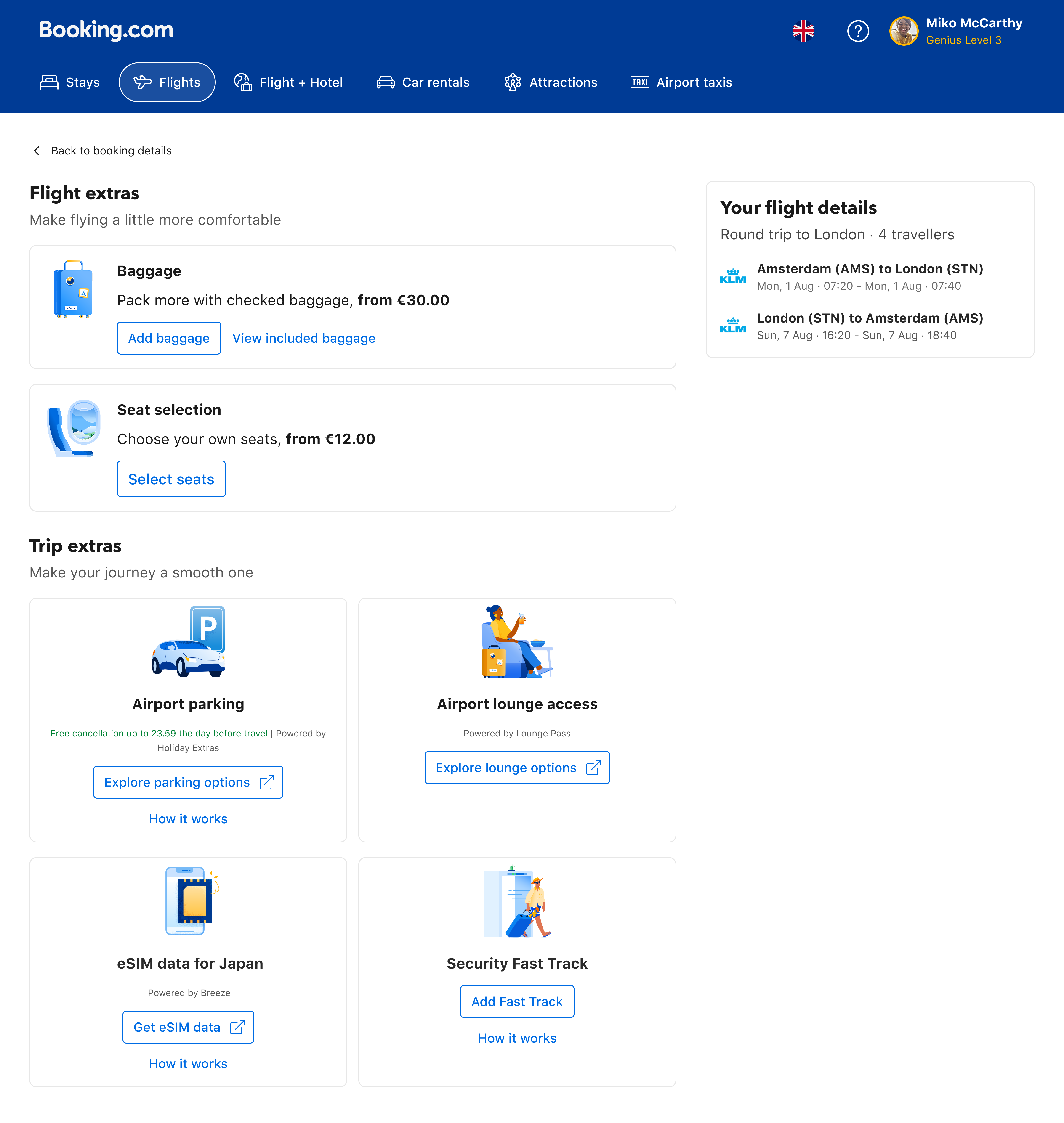Click the seat and window illustration
The width and height of the screenshot is (1064, 1123).
(x=74, y=428)
